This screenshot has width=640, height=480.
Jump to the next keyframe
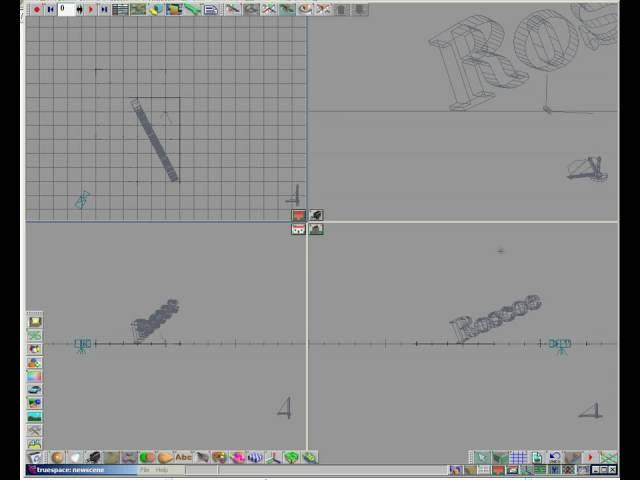(x=104, y=9)
